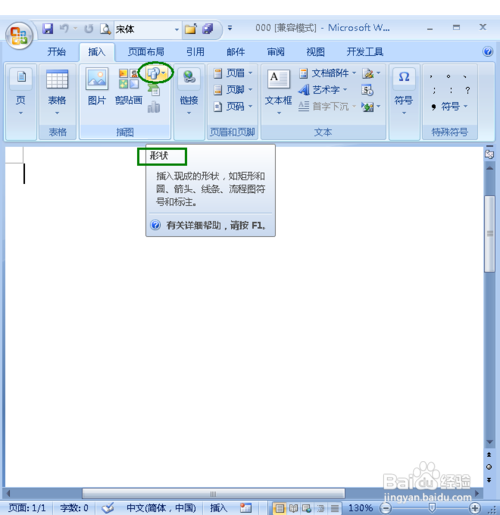Switch to the 审阅 tab
The image size is (500, 515).
(x=276, y=52)
